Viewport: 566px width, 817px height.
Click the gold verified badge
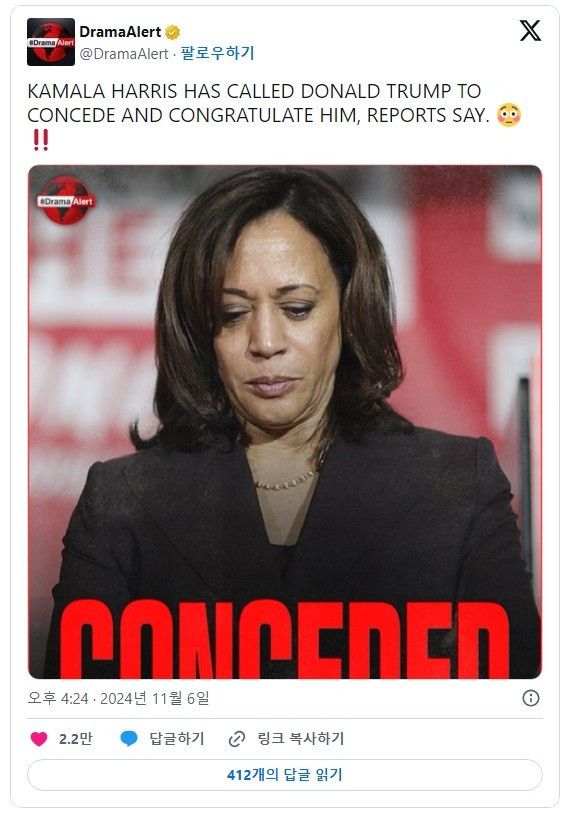coord(173,32)
